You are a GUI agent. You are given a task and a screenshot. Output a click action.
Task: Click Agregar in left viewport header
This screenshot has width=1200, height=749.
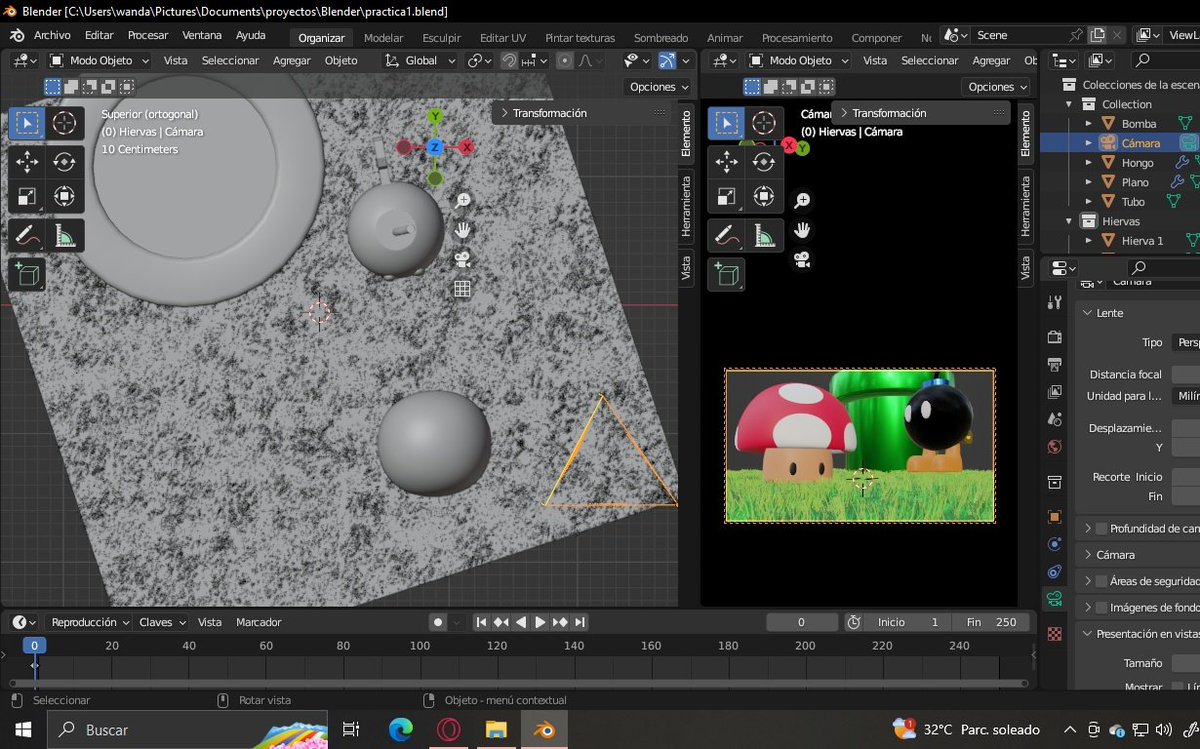(292, 61)
